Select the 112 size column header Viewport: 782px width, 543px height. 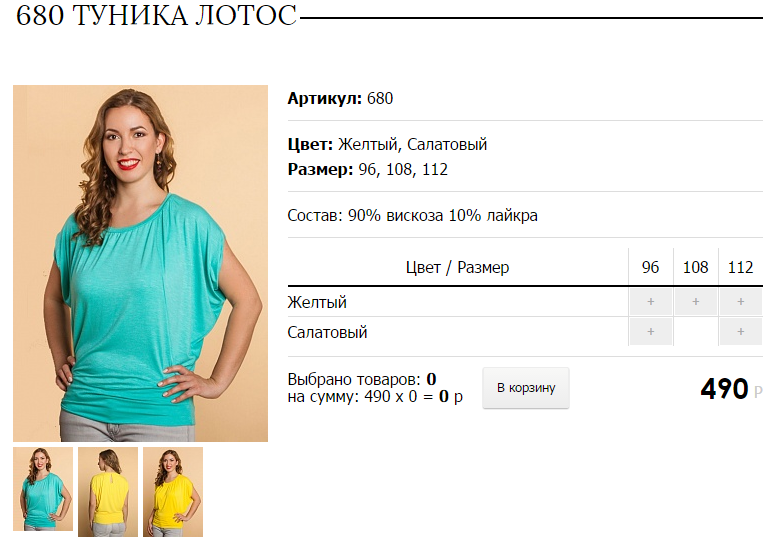741,267
